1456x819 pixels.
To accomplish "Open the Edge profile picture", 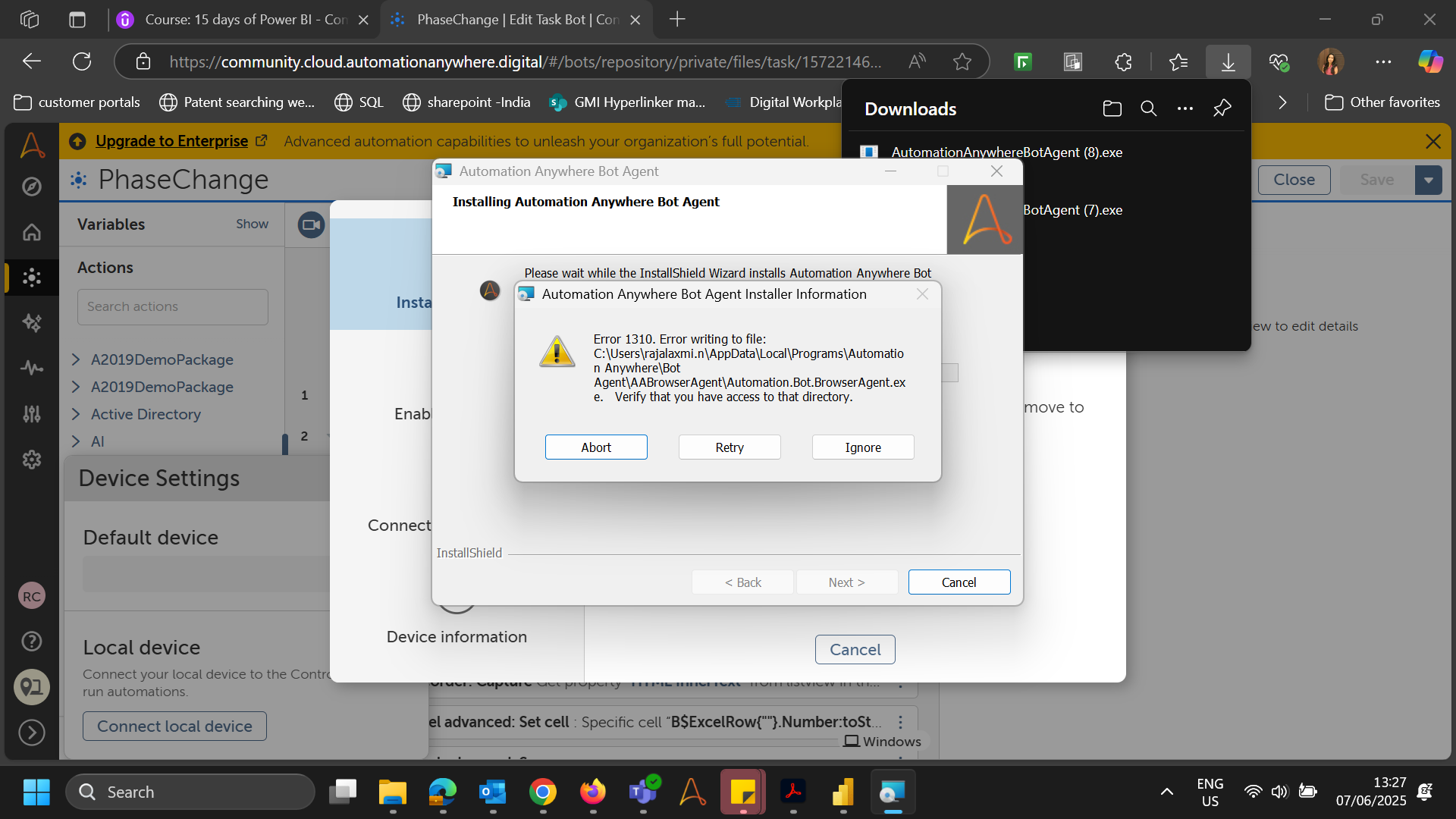I will click(1331, 61).
